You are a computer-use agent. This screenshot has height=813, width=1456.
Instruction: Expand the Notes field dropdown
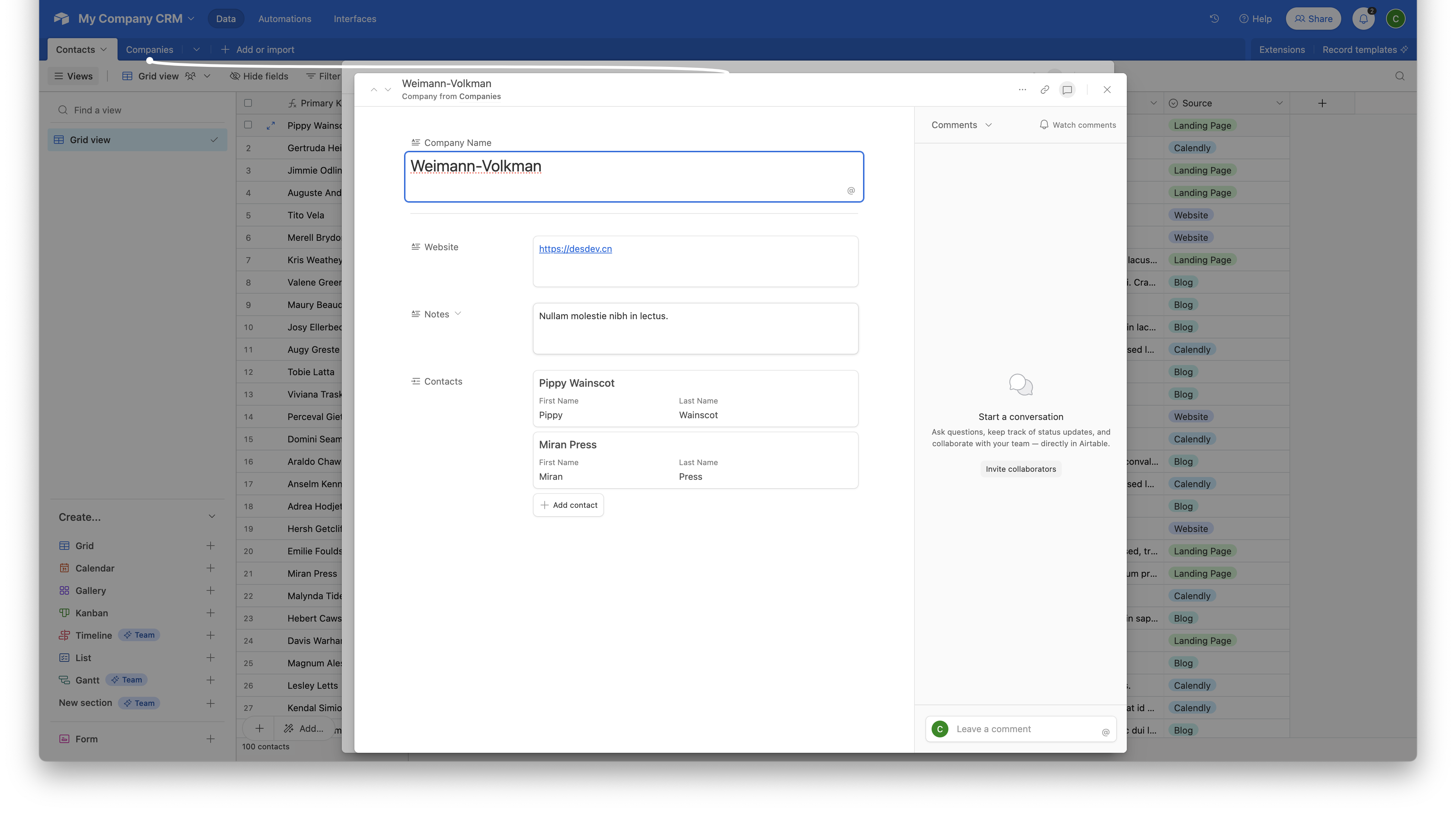point(458,313)
